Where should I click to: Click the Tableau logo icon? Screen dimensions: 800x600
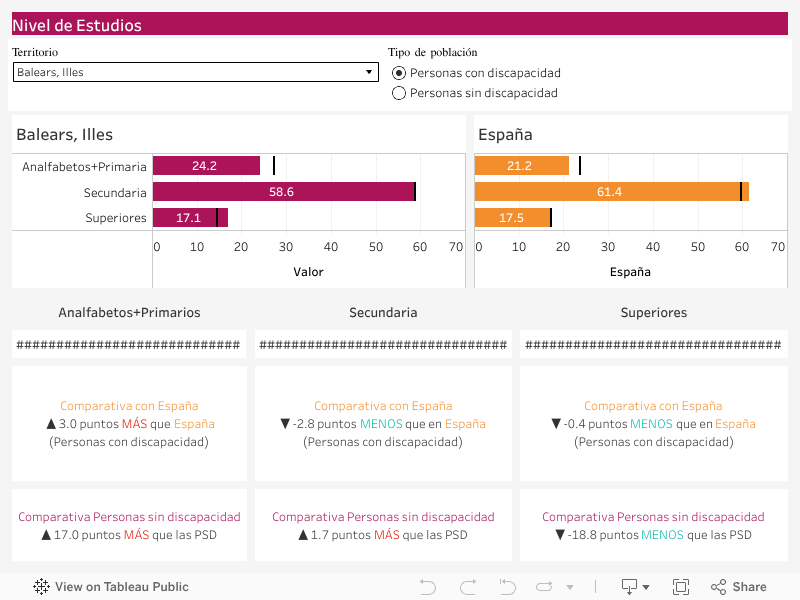click(42, 587)
